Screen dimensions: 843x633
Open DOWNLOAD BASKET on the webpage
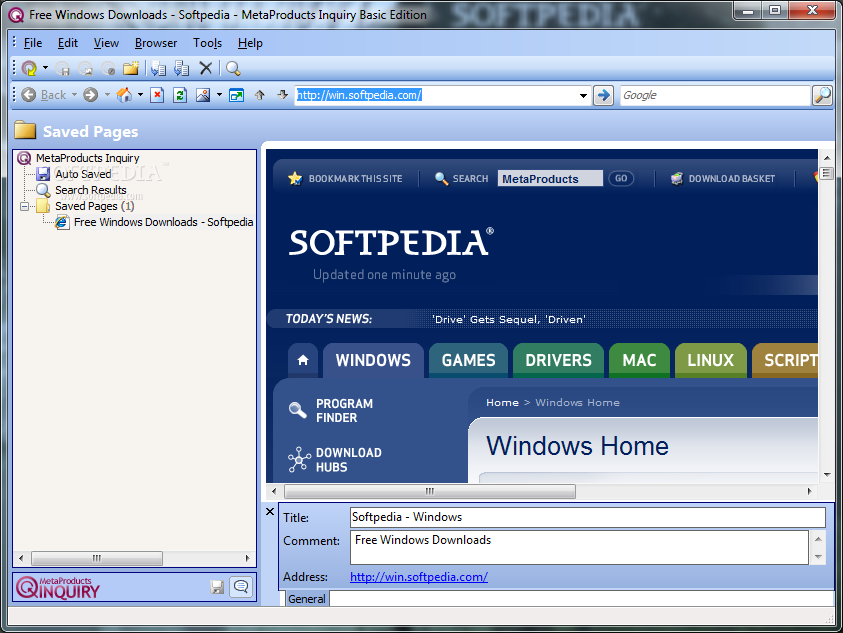pyautogui.click(x=723, y=179)
